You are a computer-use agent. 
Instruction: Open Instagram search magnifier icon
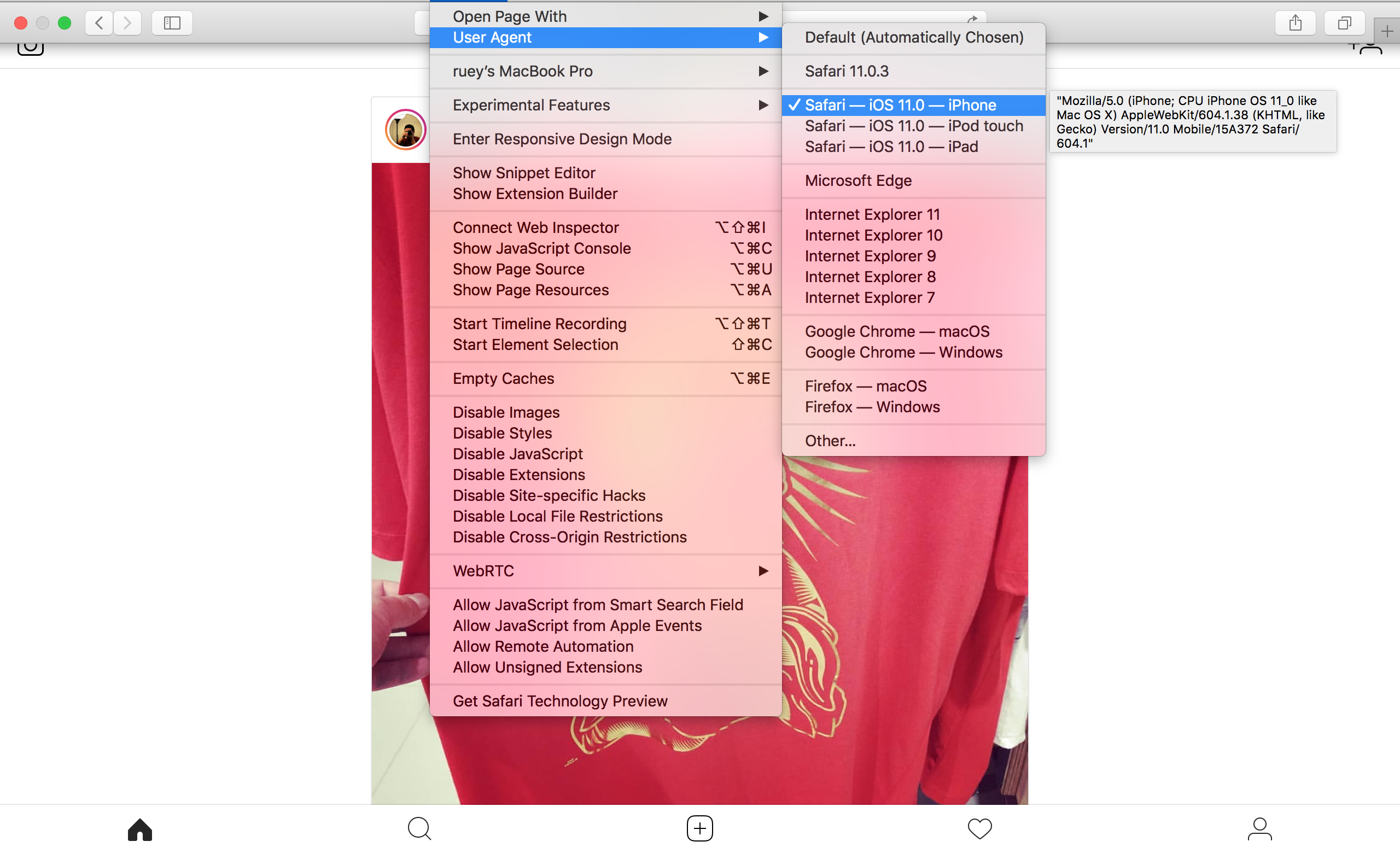click(420, 829)
